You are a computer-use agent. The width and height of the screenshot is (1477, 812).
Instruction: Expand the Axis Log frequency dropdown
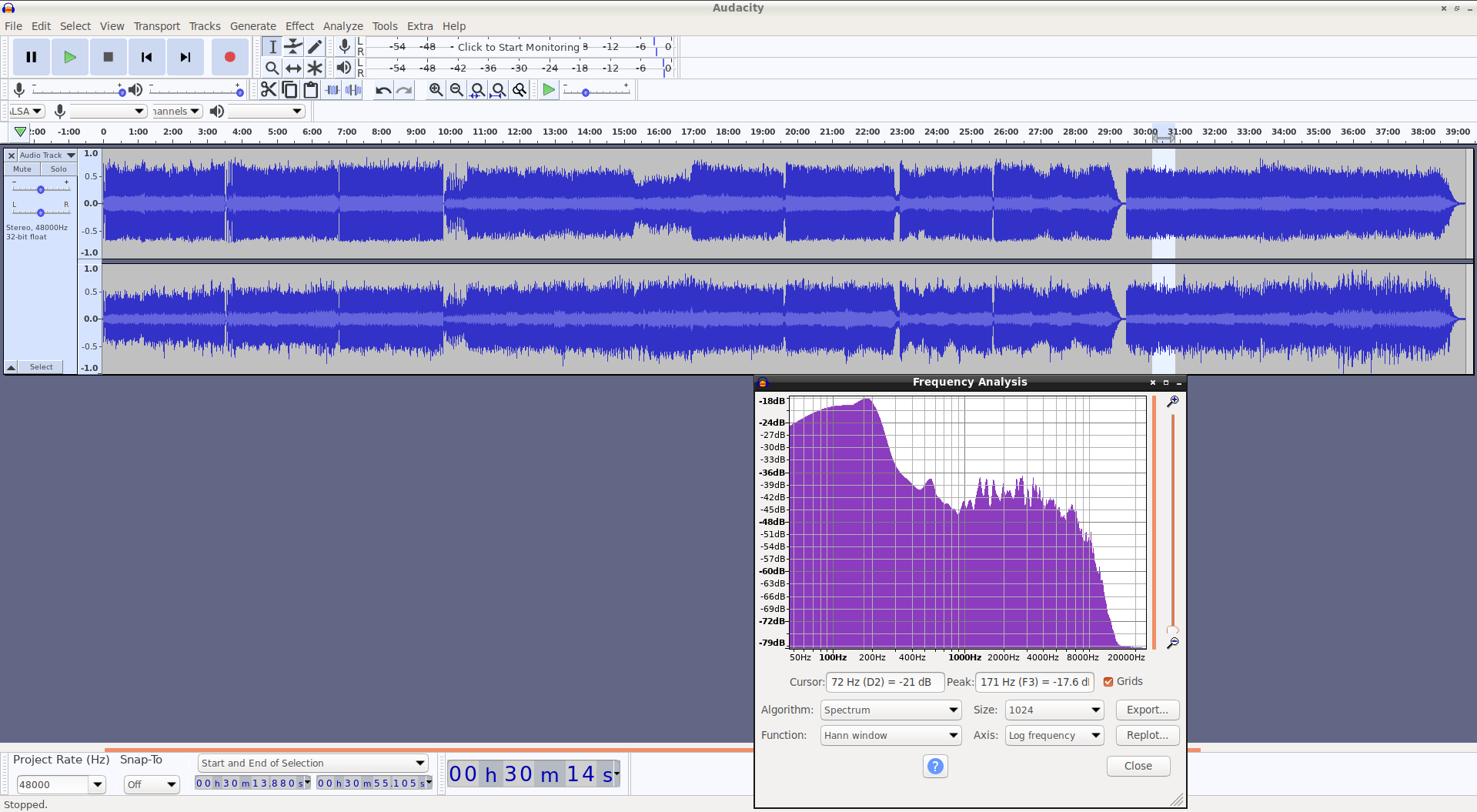1054,735
